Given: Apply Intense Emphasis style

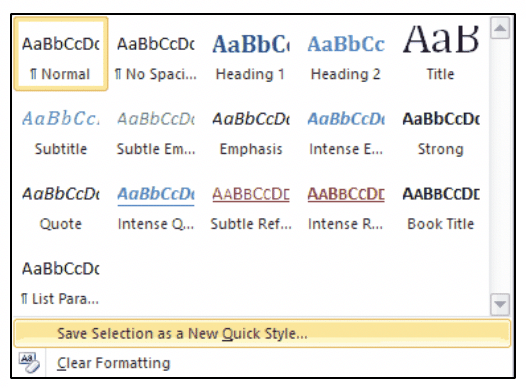Looking at the screenshot, I should click(346, 129).
